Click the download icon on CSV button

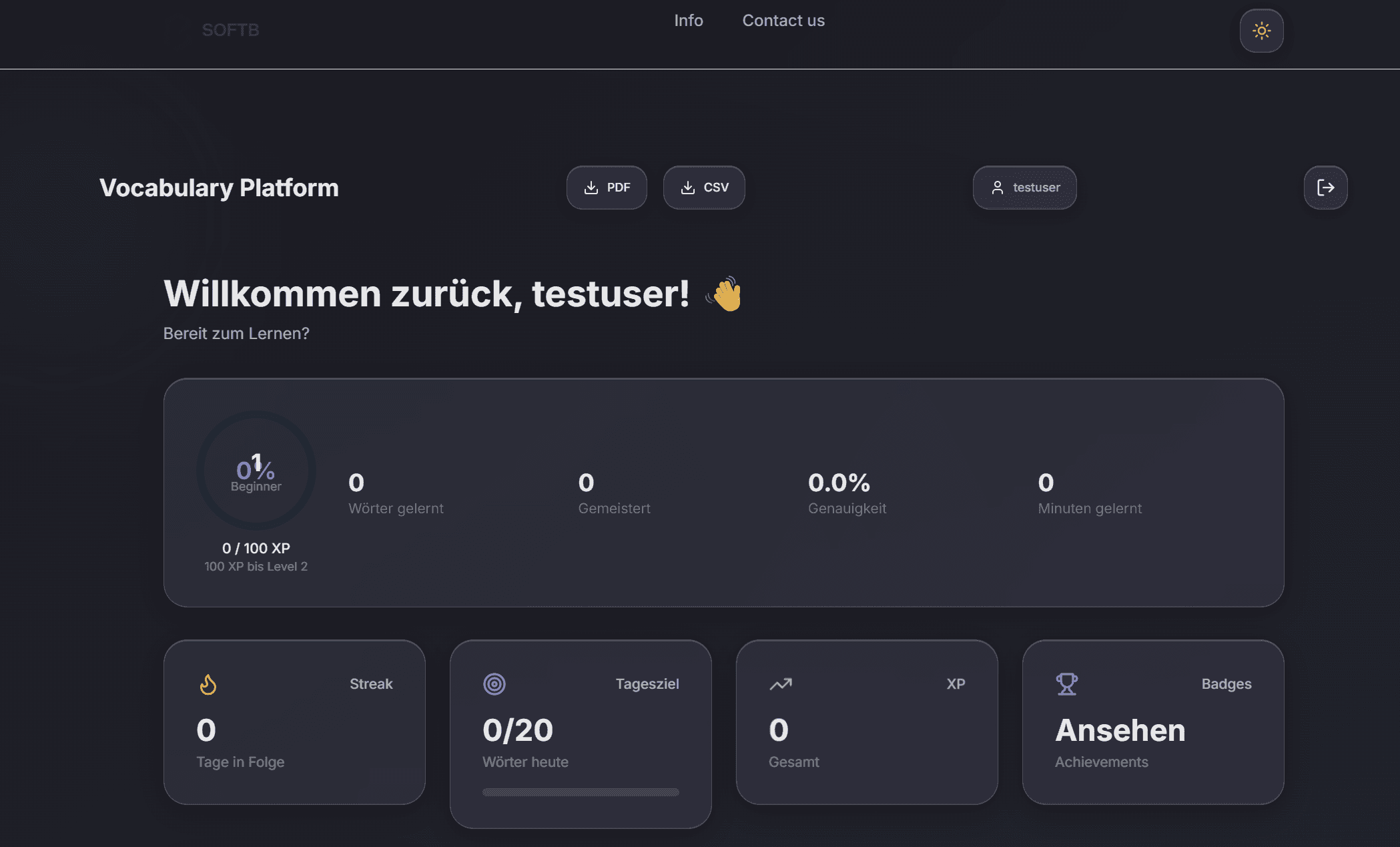(x=687, y=188)
